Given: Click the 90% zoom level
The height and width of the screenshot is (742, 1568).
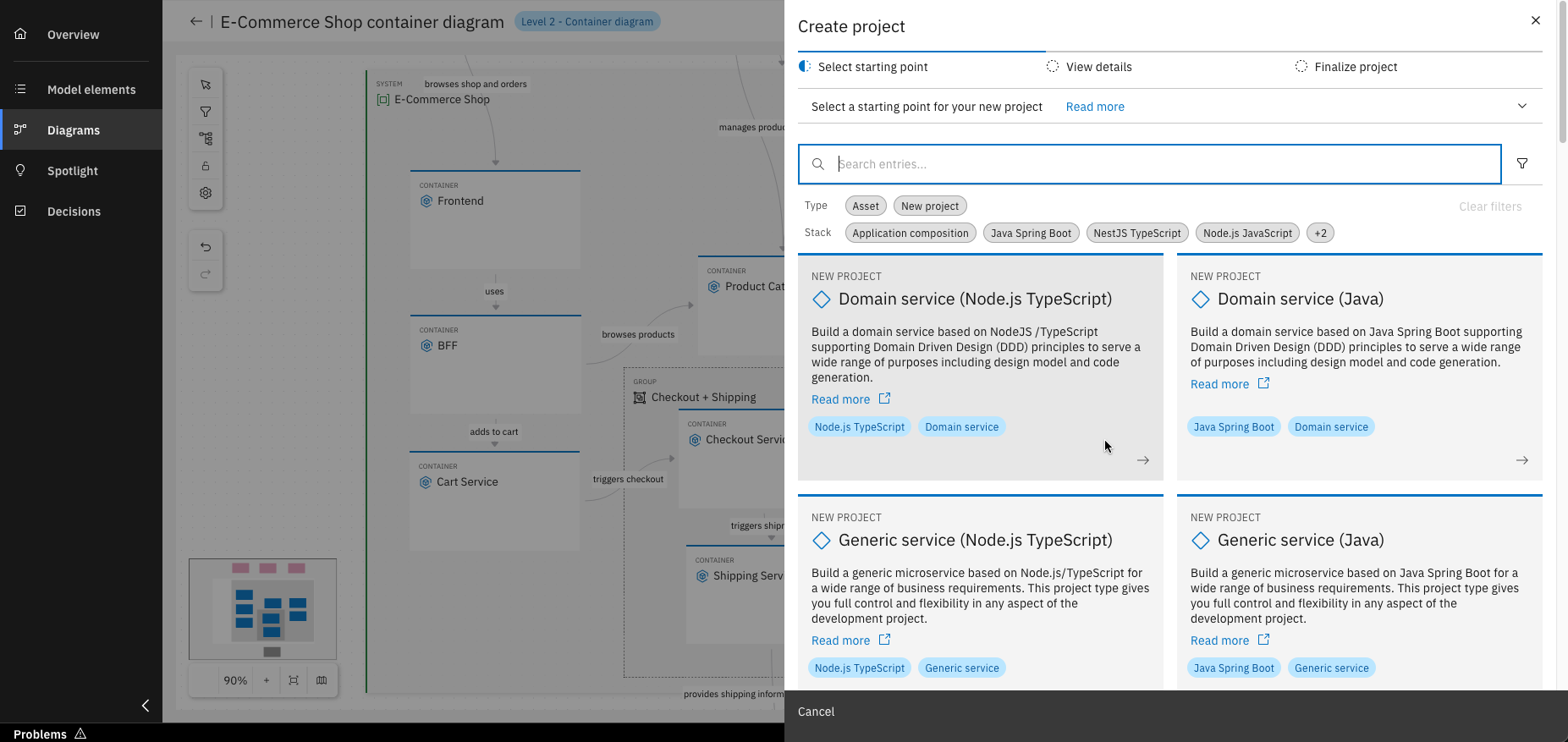Looking at the screenshot, I should point(235,680).
